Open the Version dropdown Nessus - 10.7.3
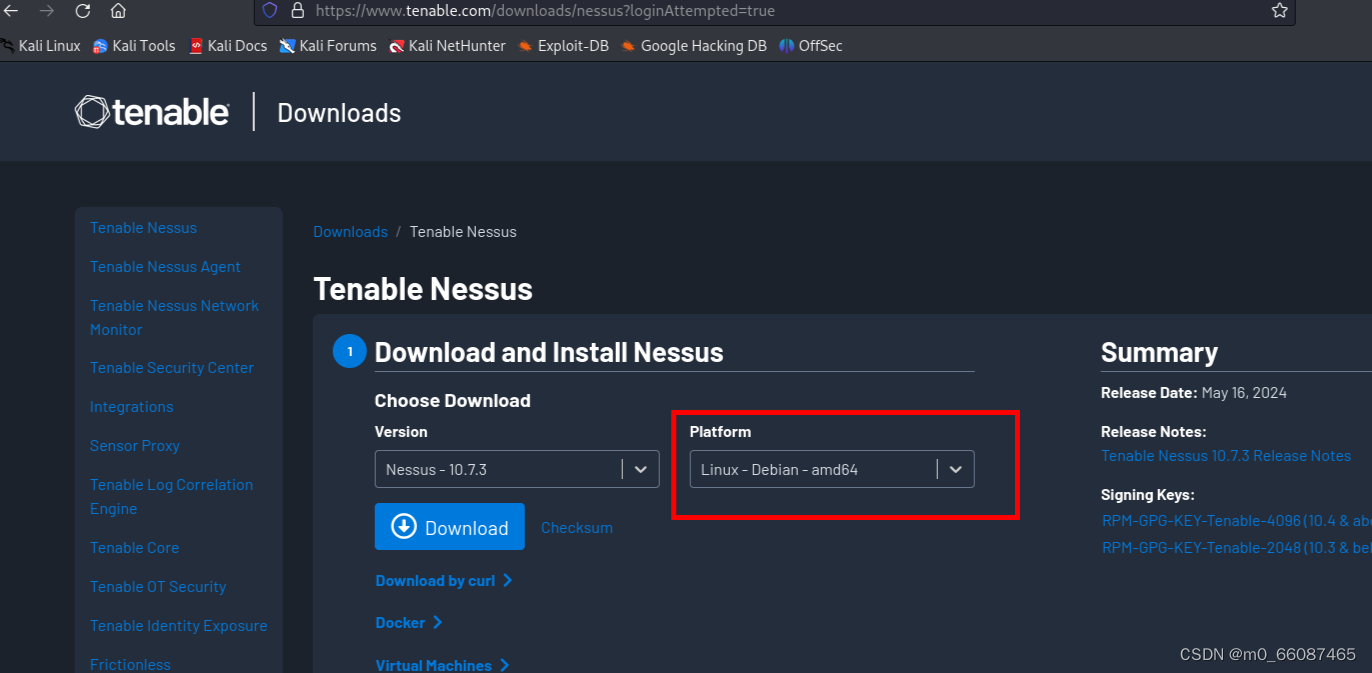This screenshot has width=1372, height=673. (x=517, y=469)
